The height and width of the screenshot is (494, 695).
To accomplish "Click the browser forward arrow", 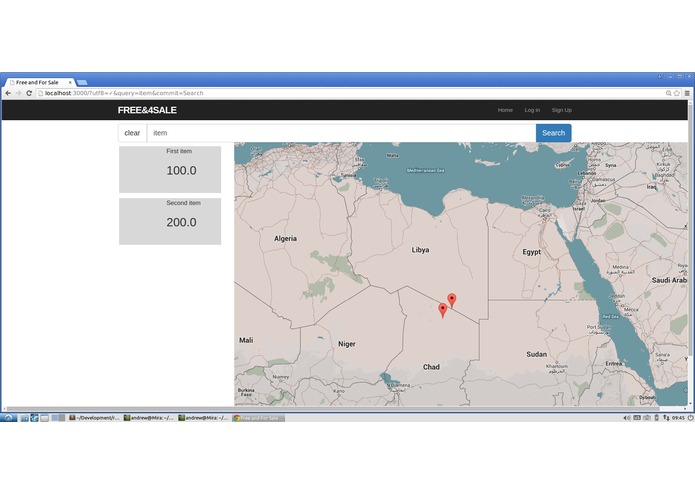I will click(x=18, y=93).
